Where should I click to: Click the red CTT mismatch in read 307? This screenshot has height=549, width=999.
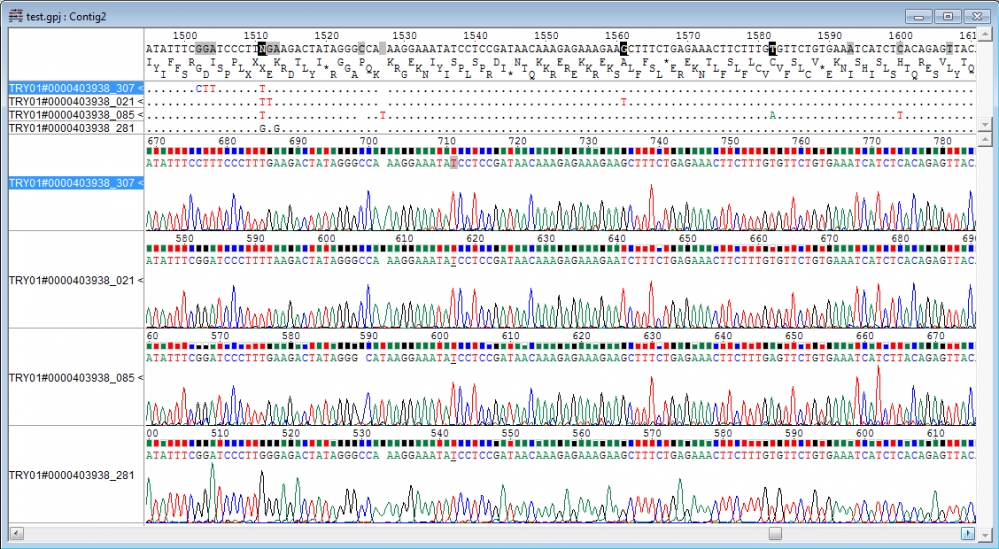[206, 89]
